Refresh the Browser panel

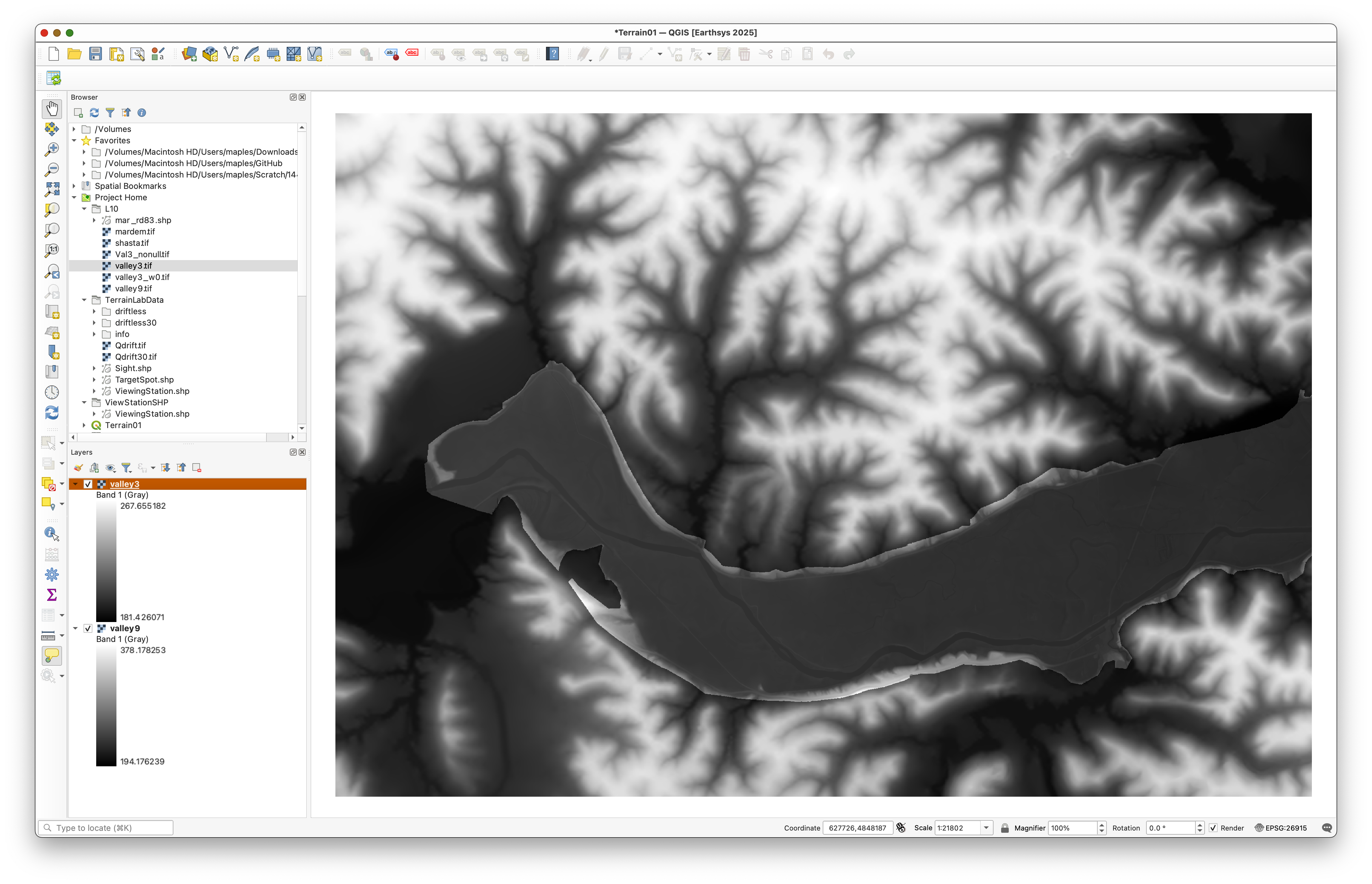pyautogui.click(x=94, y=113)
